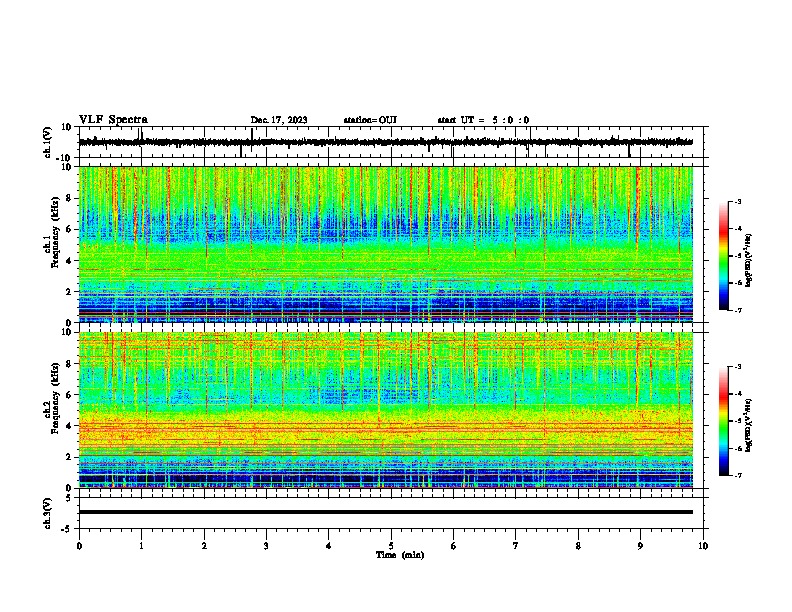Click the 'station=OUJ' label
Image resolution: width=792 pixels, height=612 pixels.
[x=370, y=120]
